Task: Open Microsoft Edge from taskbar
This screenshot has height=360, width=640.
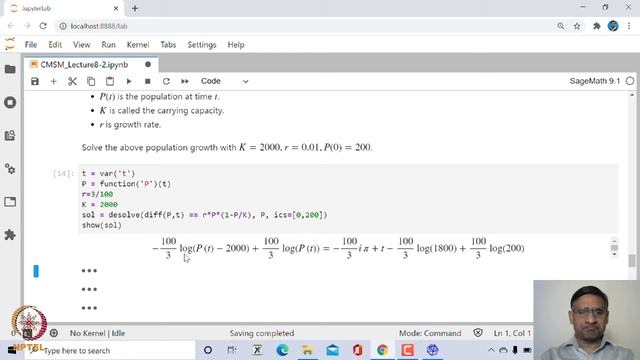Action: [282, 350]
